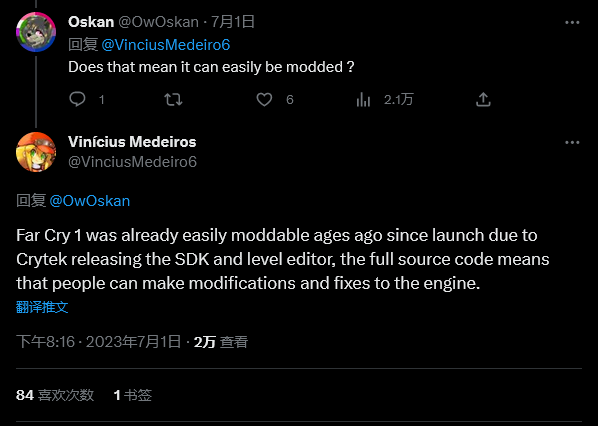This screenshot has height=426, width=598.
Task: Click the 7月1日 date on Oskan's tweet
Action: tap(233, 22)
